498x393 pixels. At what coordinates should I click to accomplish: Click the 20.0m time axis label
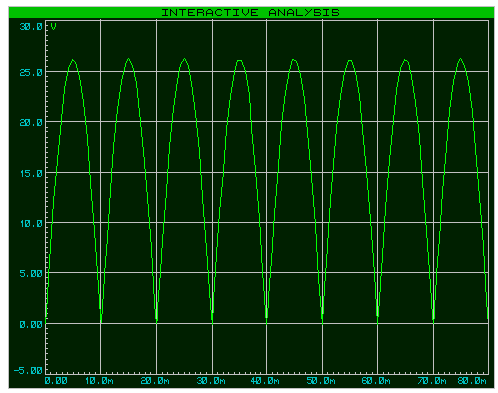[x=155, y=381]
